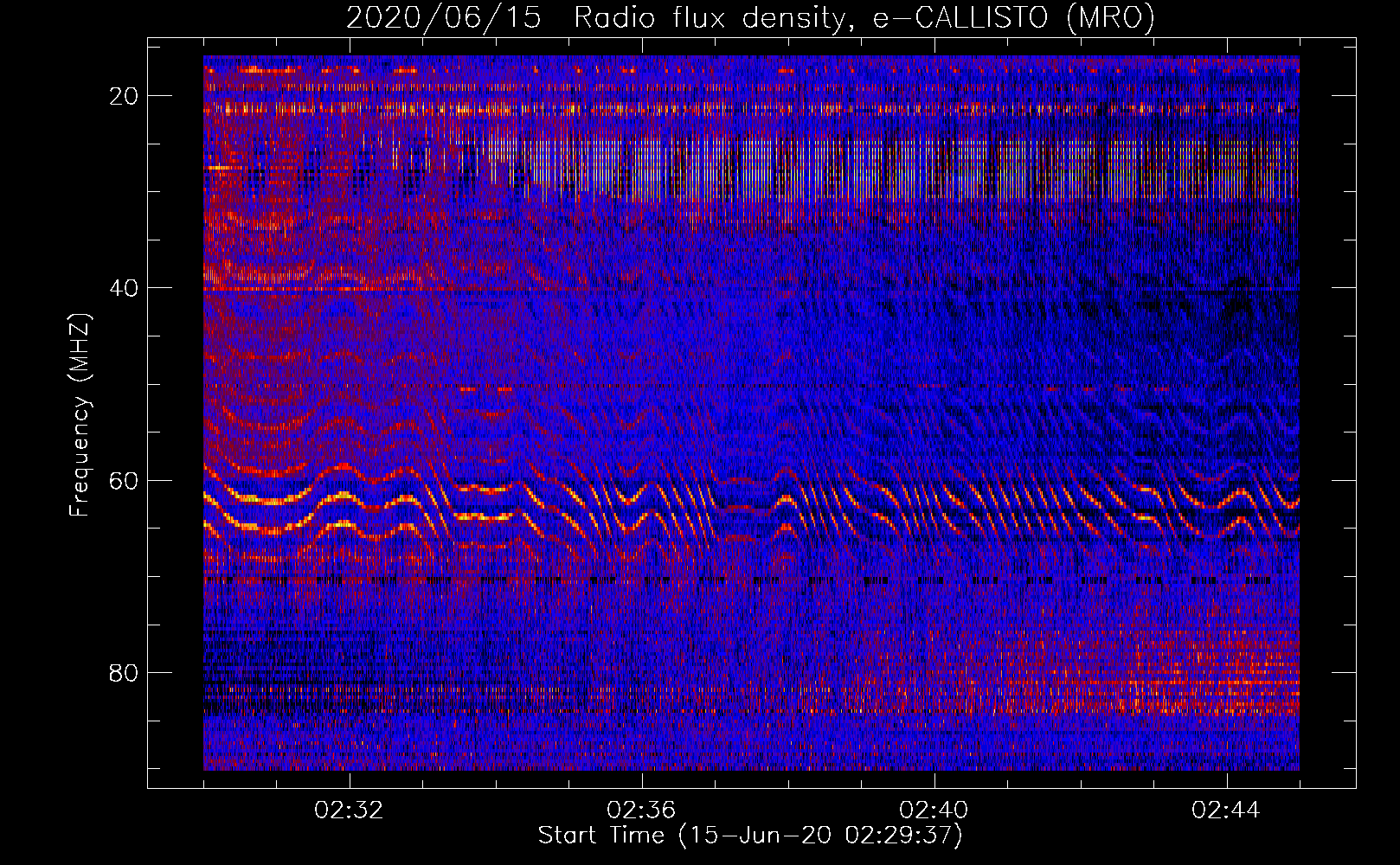Click the 60 MHz frequency tick label
Image resolution: width=1400 pixels, height=865 pixels.
[x=125, y=480]
